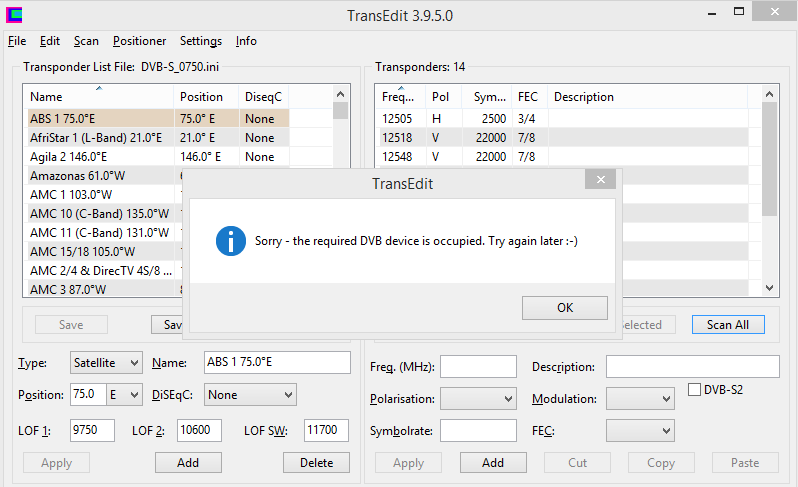Viewport: 798px width, 487px height.
Task: Click the Symbolrate input field
Action: [478, 431]
